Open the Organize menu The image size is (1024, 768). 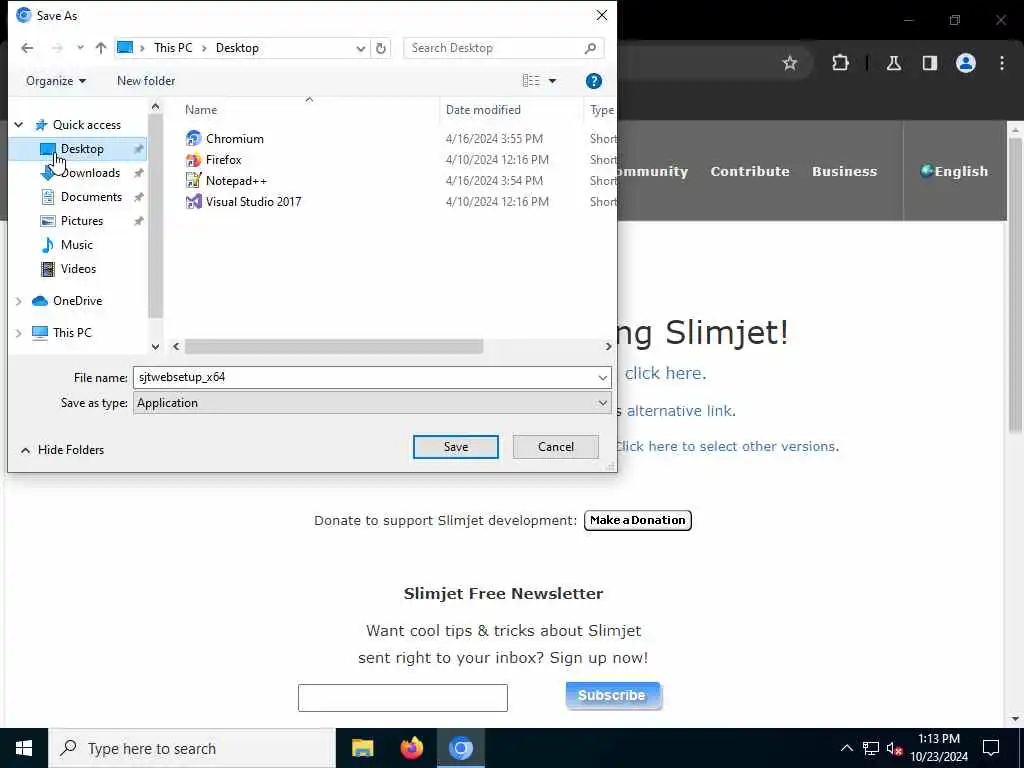(x=56, y=81)
